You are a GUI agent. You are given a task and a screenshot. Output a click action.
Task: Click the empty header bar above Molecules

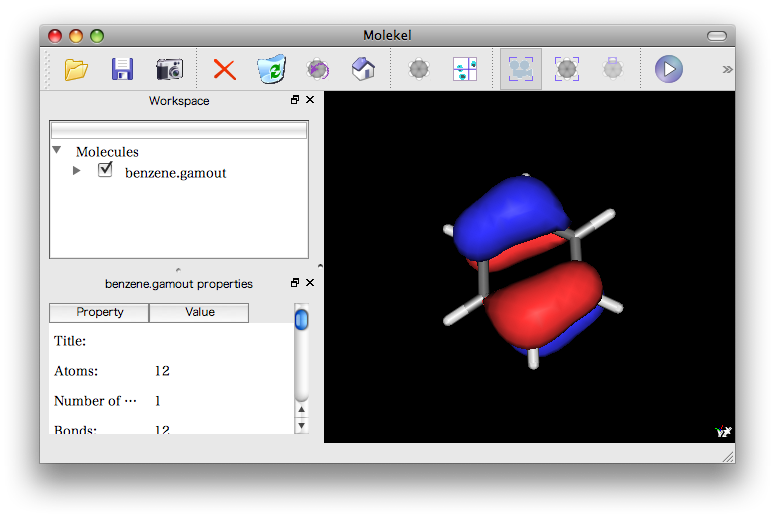179,130
